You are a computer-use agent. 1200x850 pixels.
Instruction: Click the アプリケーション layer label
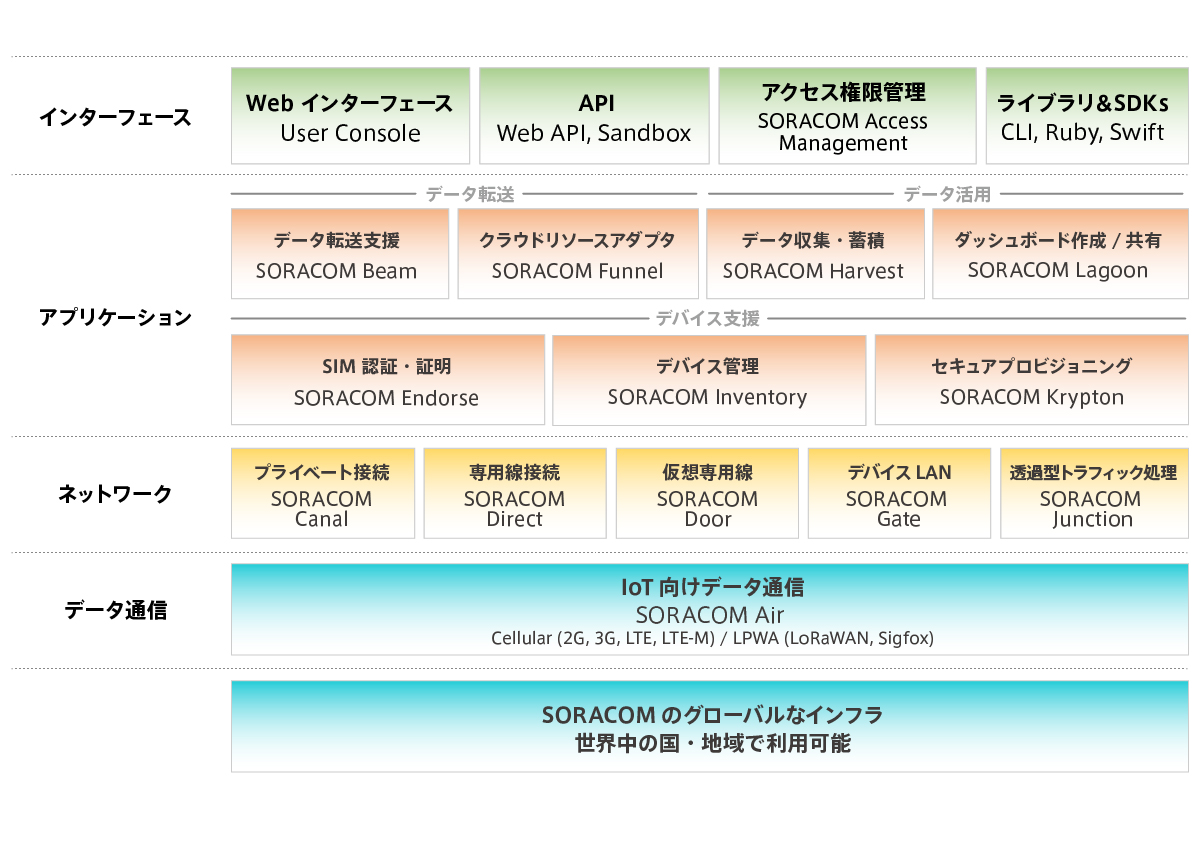pos(115,318)
